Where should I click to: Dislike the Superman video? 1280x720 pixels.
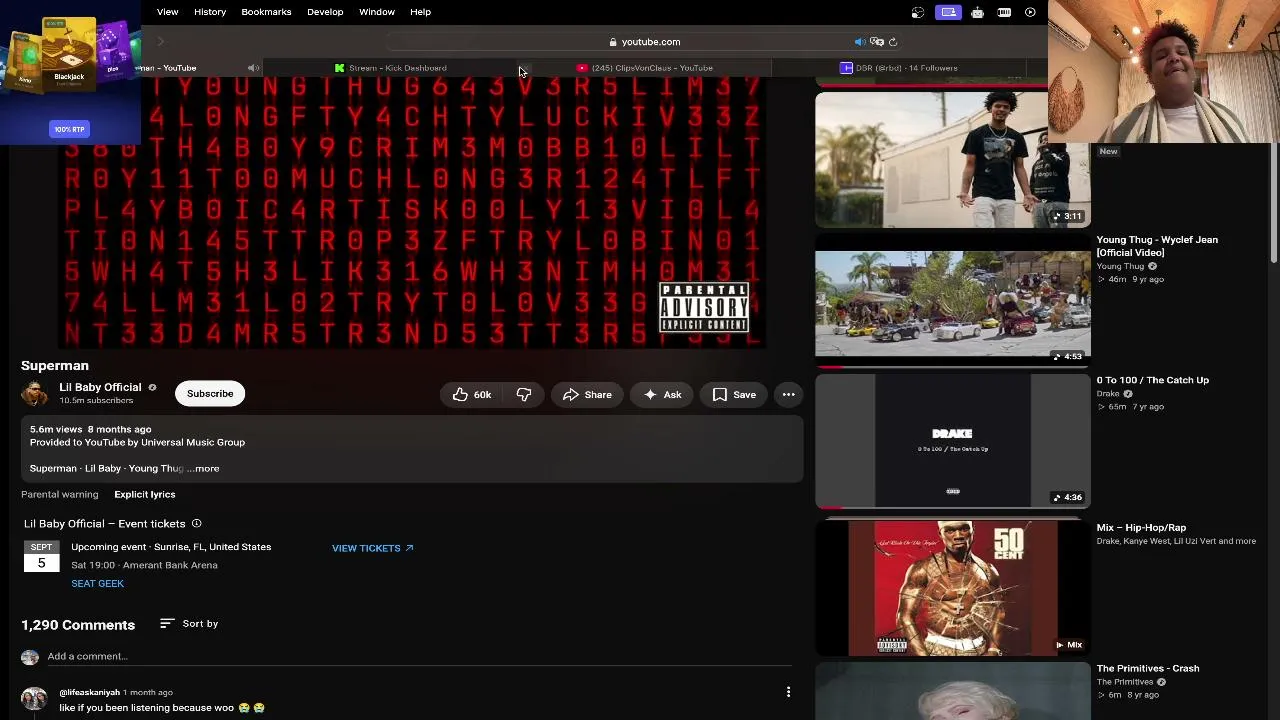pyautogui.click(x=523, y=395)
